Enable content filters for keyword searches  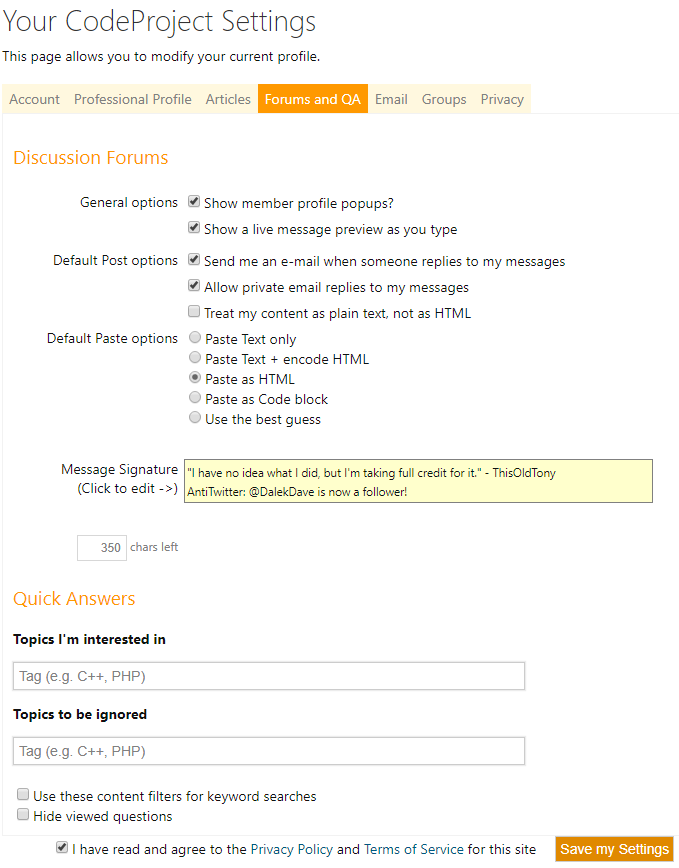tap(23, 795)
